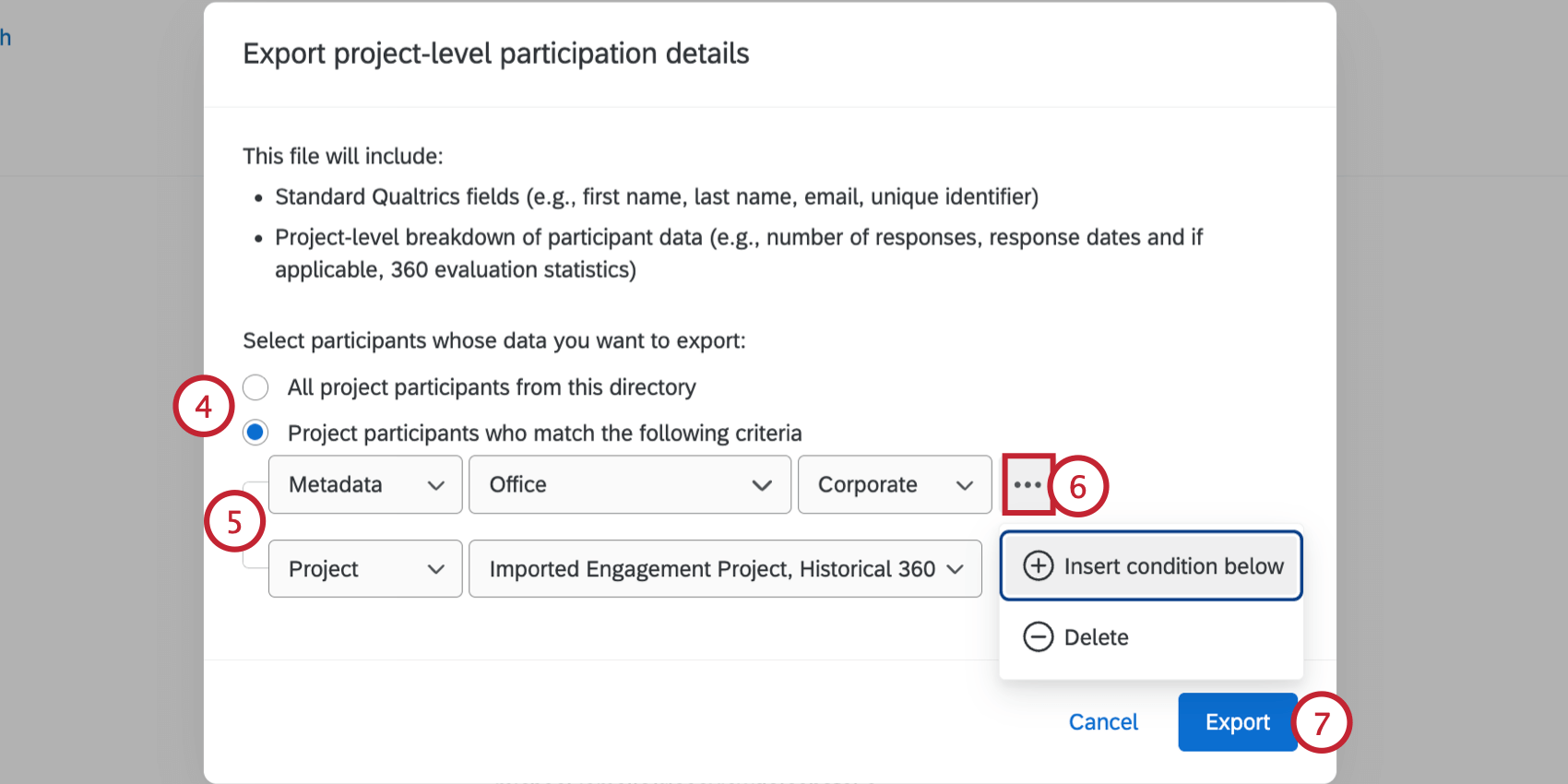The width and height of the screenshot is (1568, 784).
Task: Click chevron beside Imported Engagement Project
Action: pos(956,570)
